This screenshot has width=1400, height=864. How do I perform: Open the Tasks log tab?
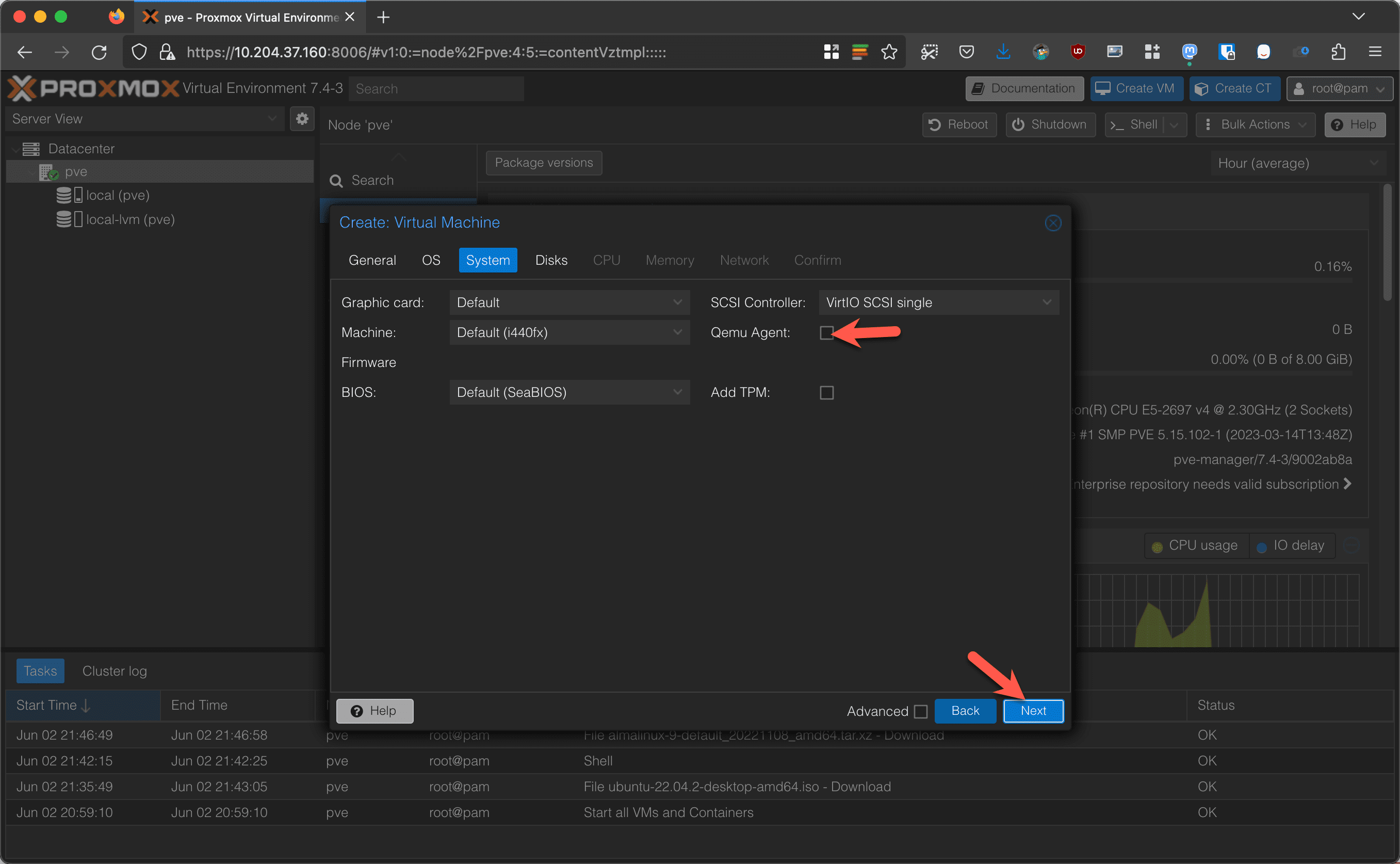(40, 671)
